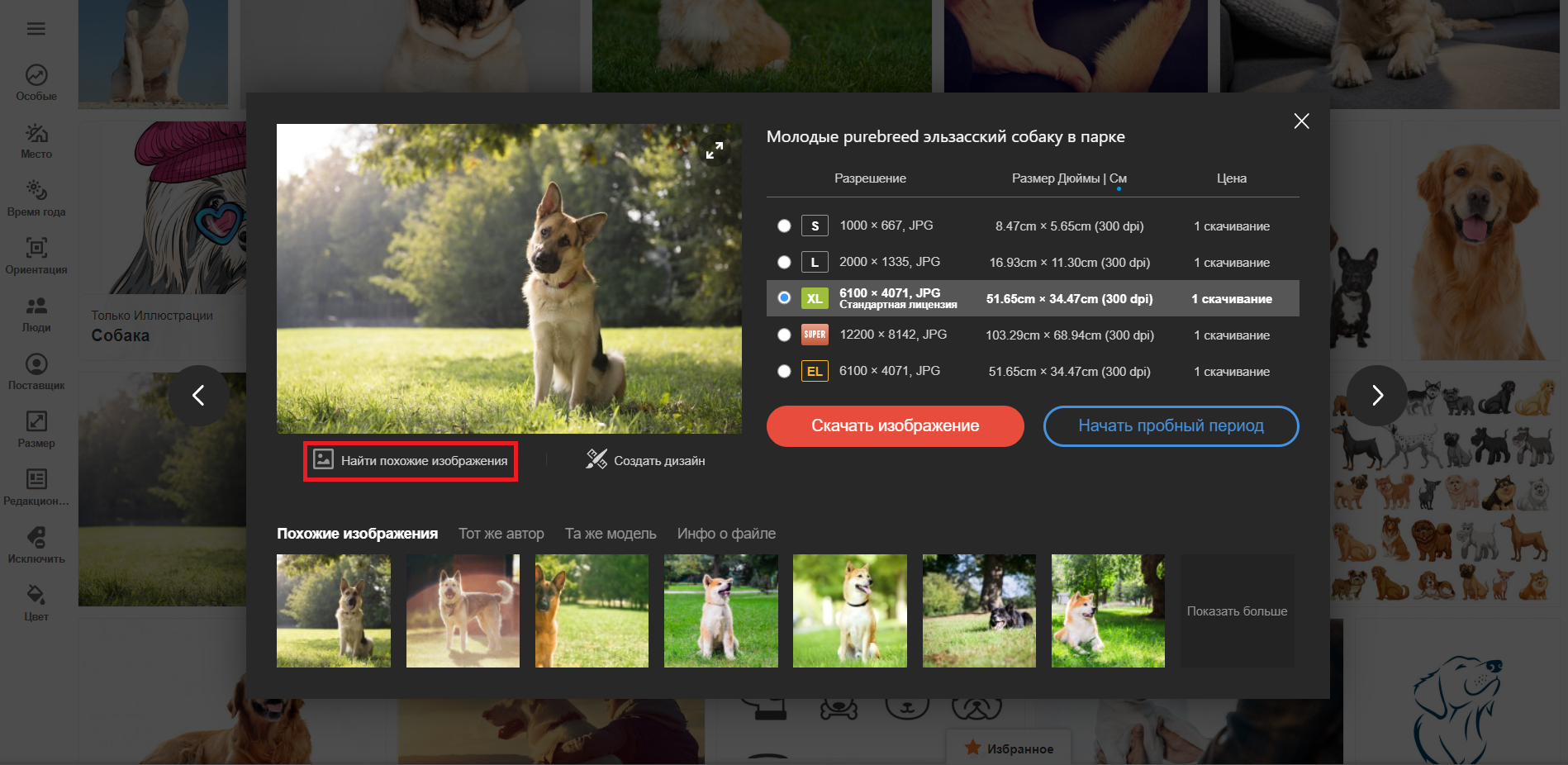Switch to Та же модель tab
Screen dimensions: 1568x765
(611, 534)
